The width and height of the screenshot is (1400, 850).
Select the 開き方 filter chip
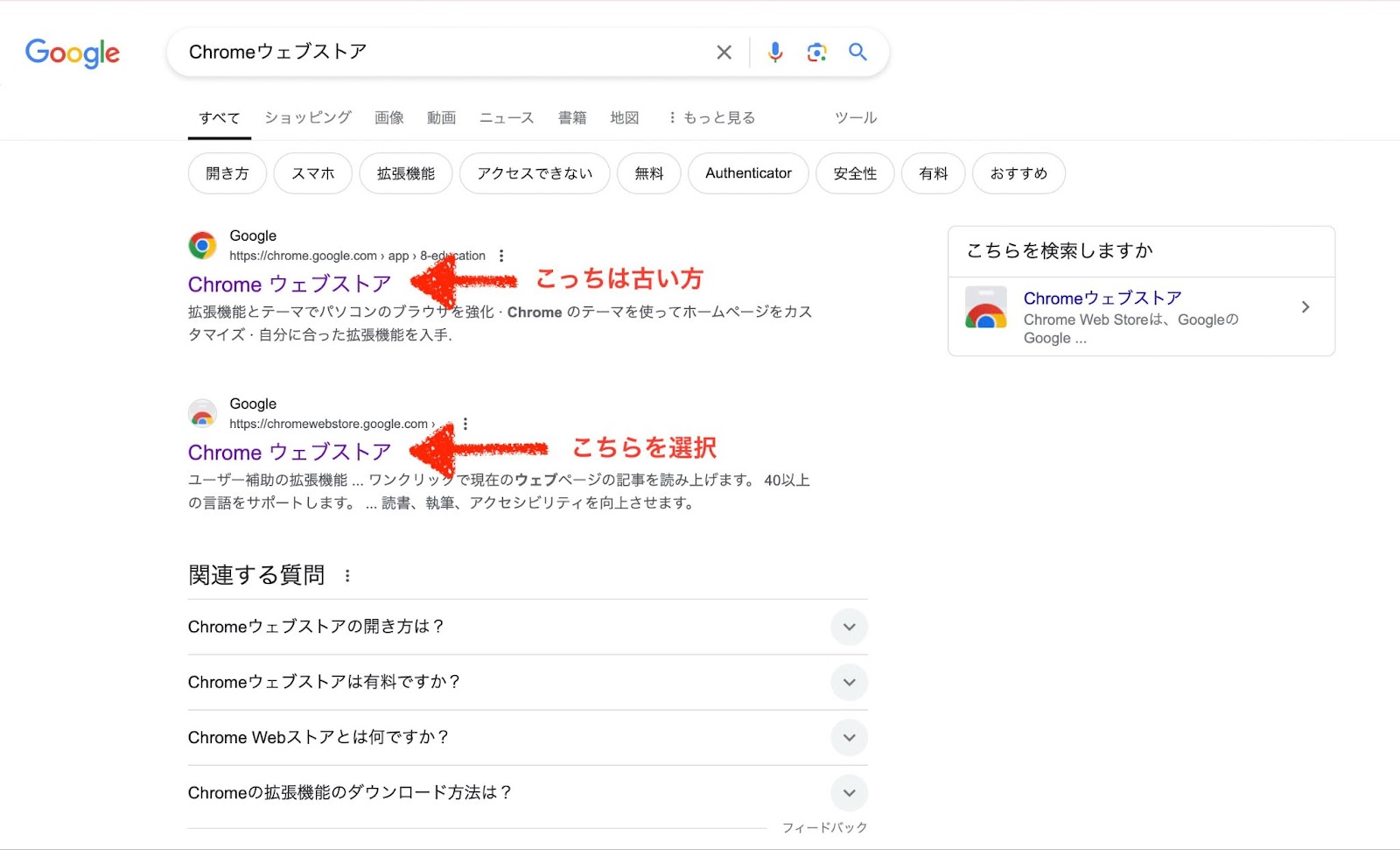pyautogui.click(x=227, y=173)
